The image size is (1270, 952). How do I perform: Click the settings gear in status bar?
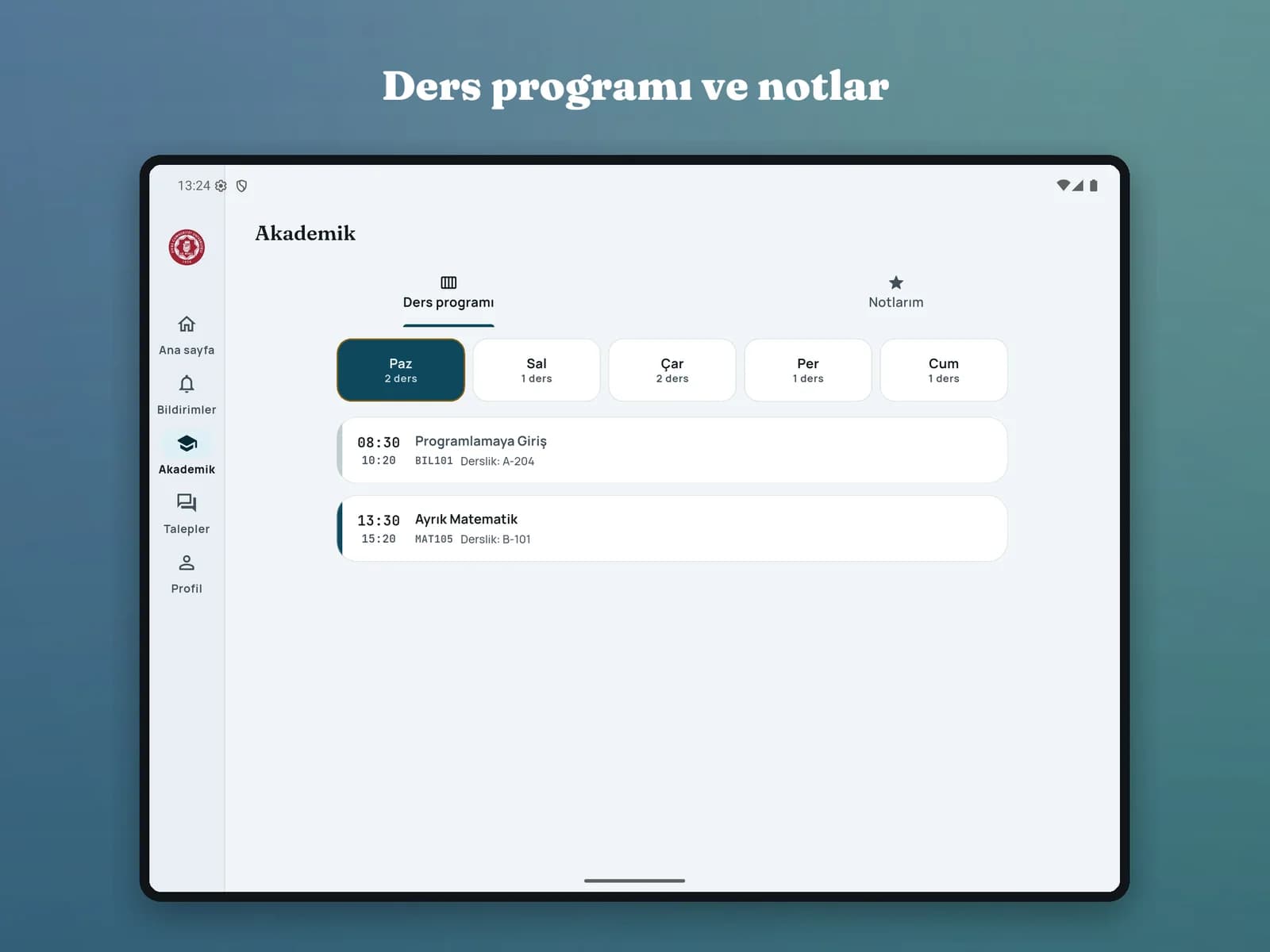click(x=221, y=186)
